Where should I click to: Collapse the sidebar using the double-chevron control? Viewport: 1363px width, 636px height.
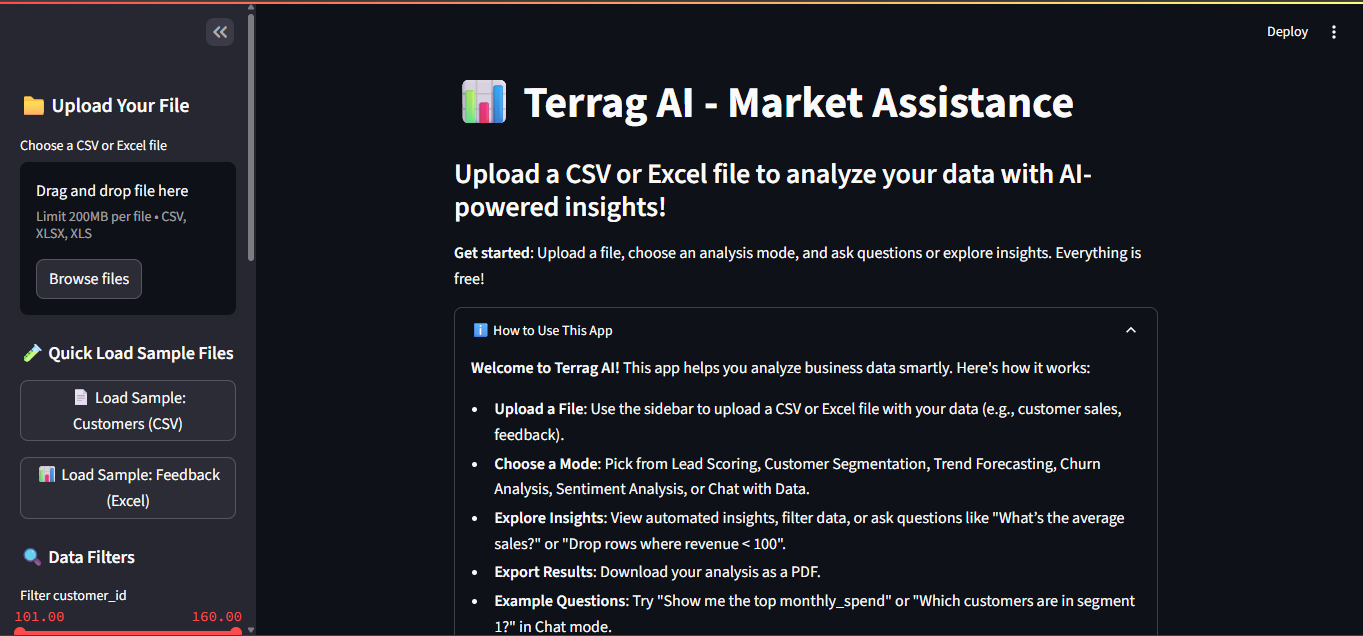[x=219, y=31]
